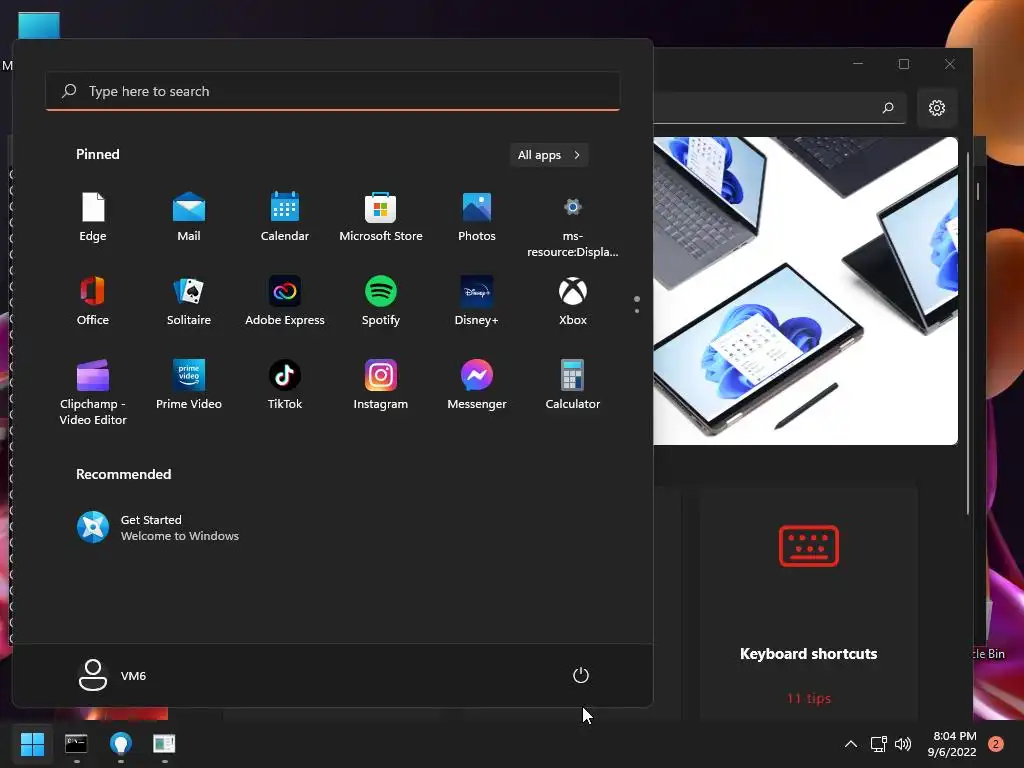Open Get Started recommended item
Screen dimensions: 1024x768
point(158,528)
